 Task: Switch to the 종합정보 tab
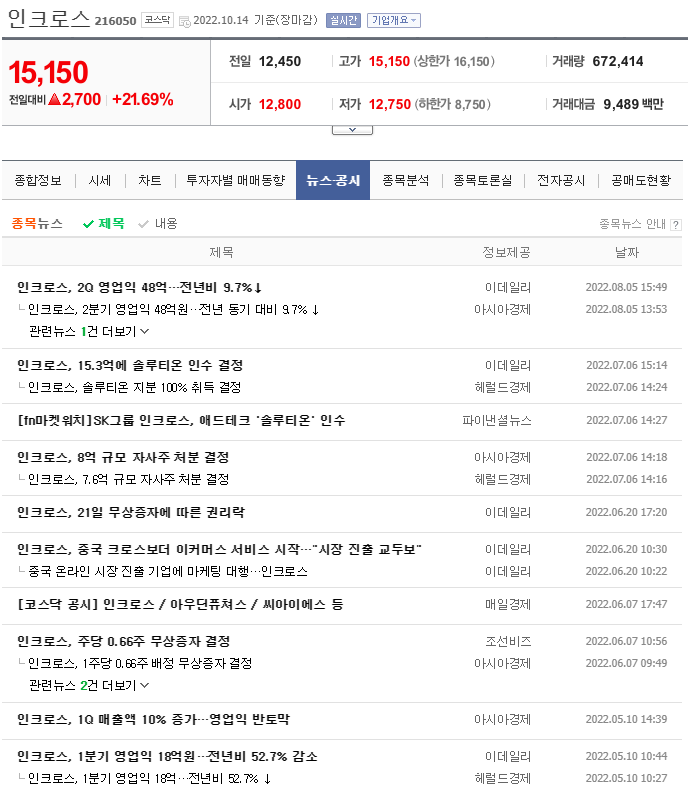[38, 180]
